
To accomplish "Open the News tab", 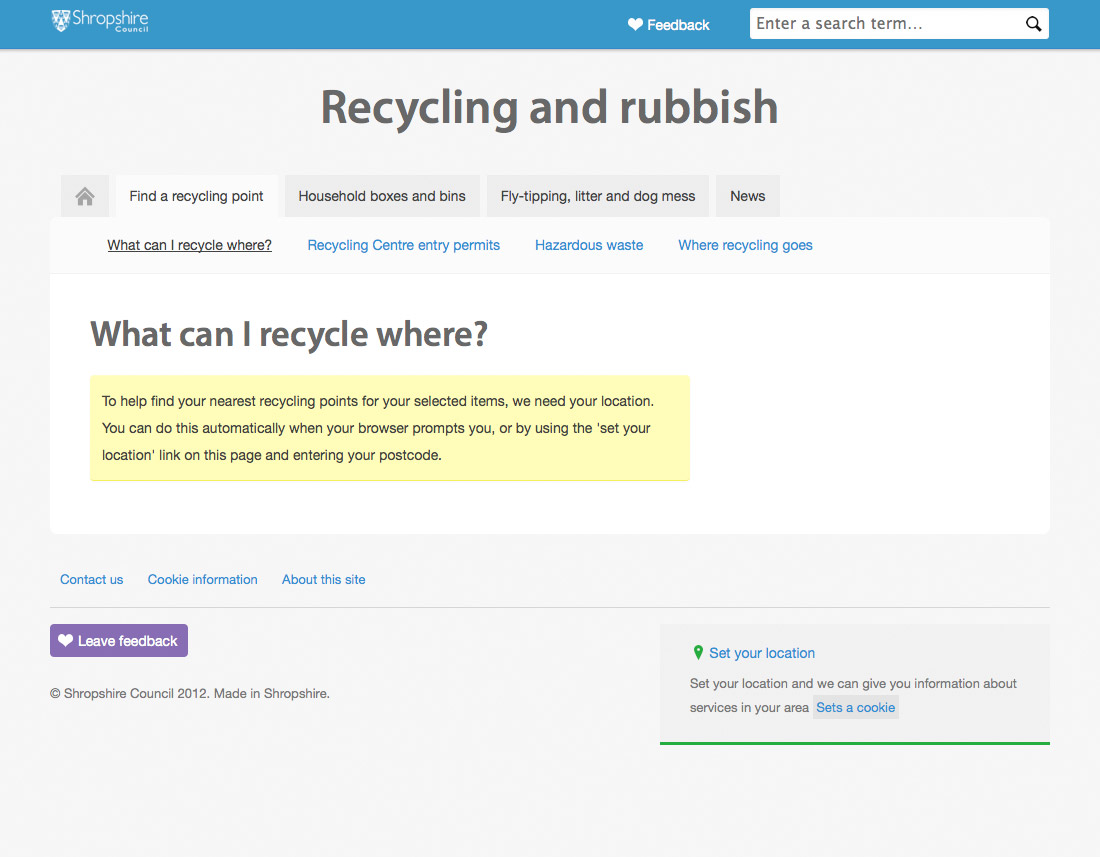I will point(747,196).
